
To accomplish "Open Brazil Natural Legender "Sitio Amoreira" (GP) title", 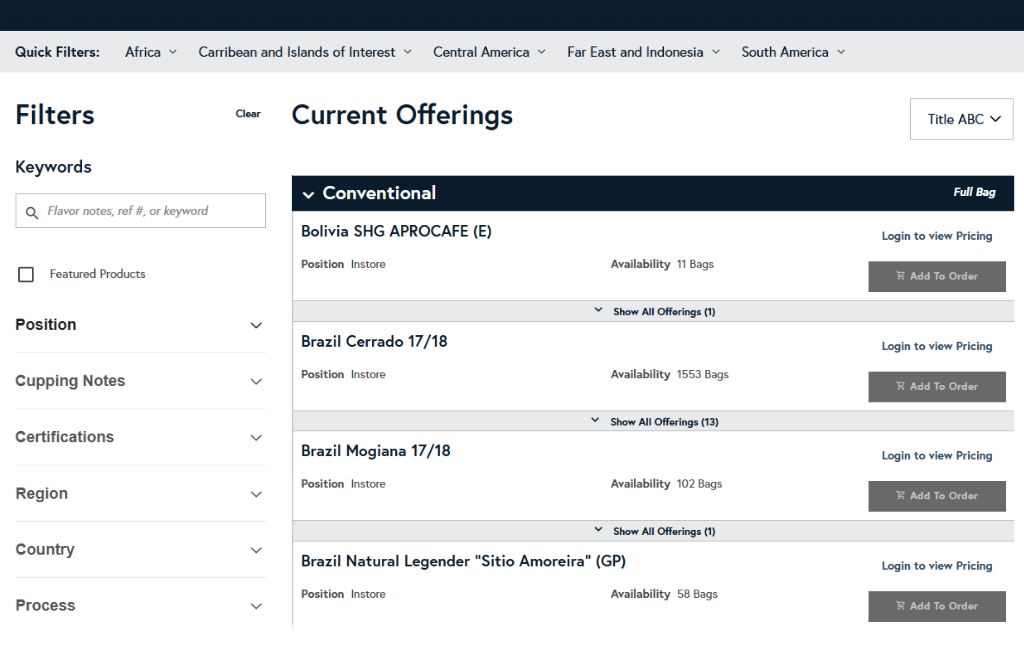I will 463,561.
